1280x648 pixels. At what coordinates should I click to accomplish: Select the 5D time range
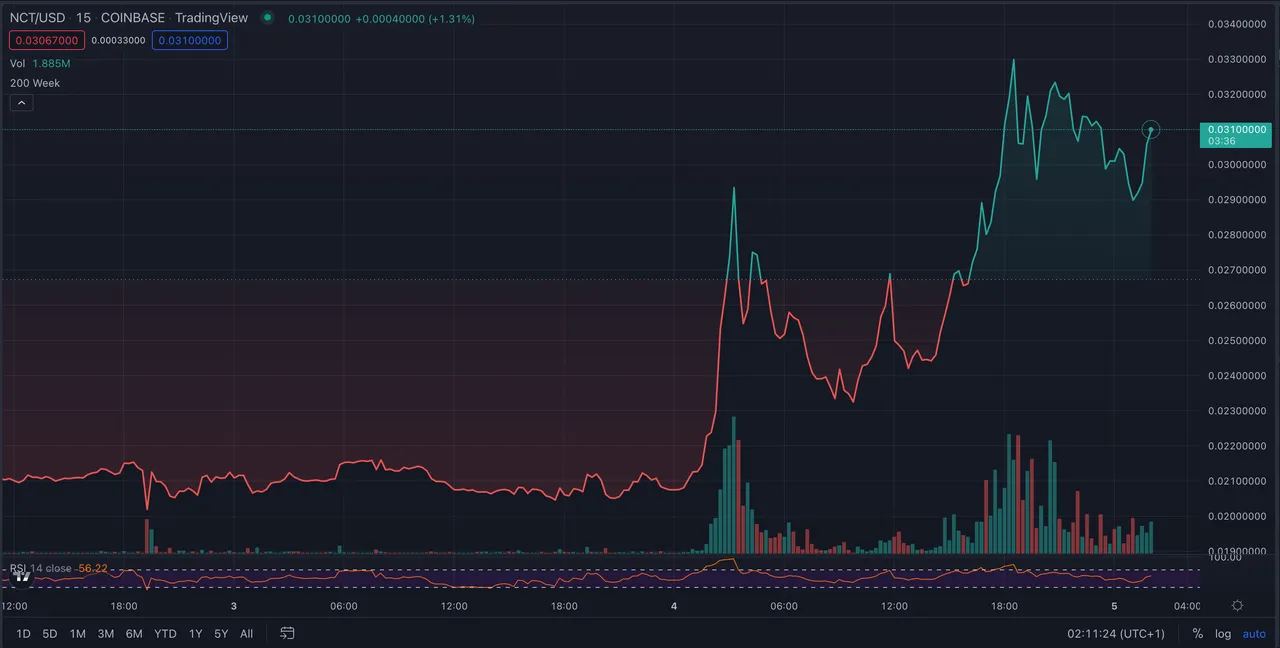pyautogui.click(x=50, y=633)
